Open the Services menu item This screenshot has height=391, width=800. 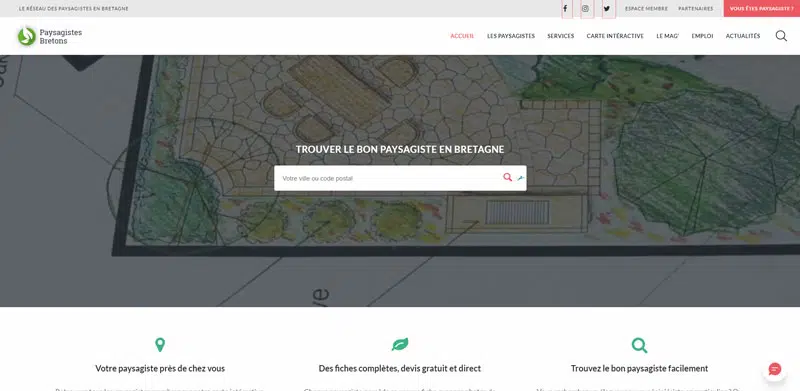click(561, 36)
